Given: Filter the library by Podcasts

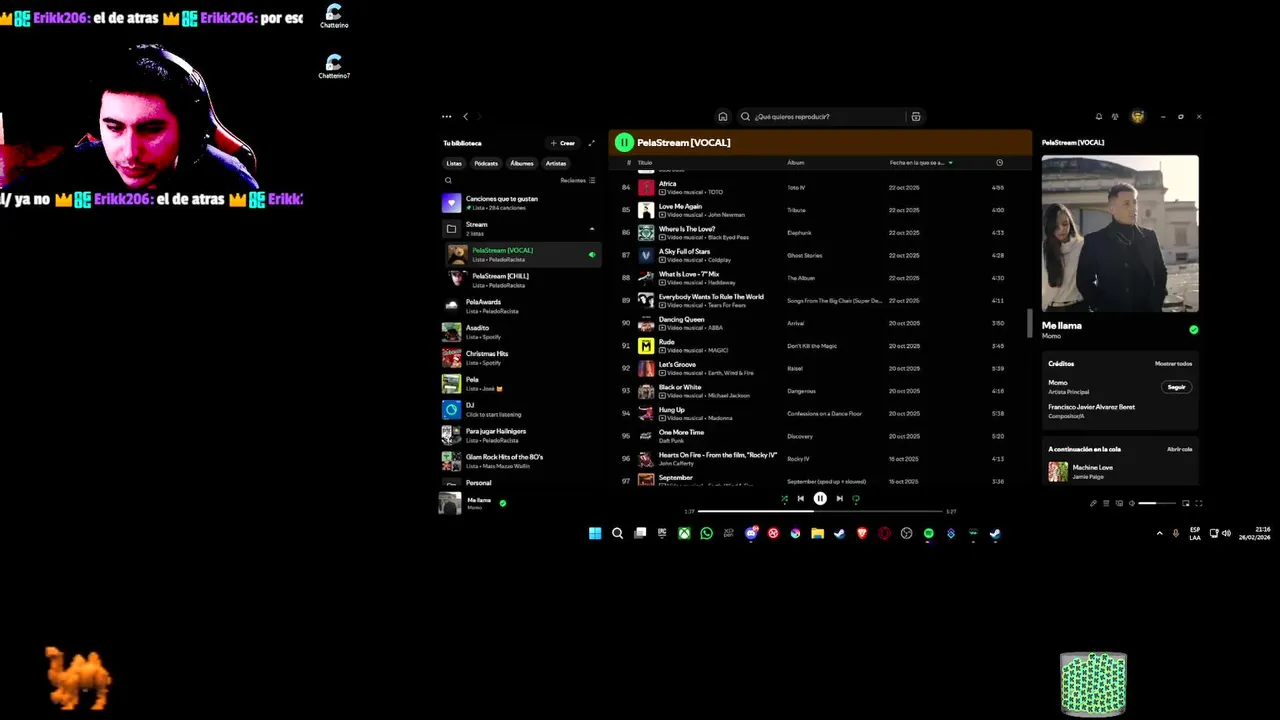Looking at the screenshot, I should pos(486,163).
